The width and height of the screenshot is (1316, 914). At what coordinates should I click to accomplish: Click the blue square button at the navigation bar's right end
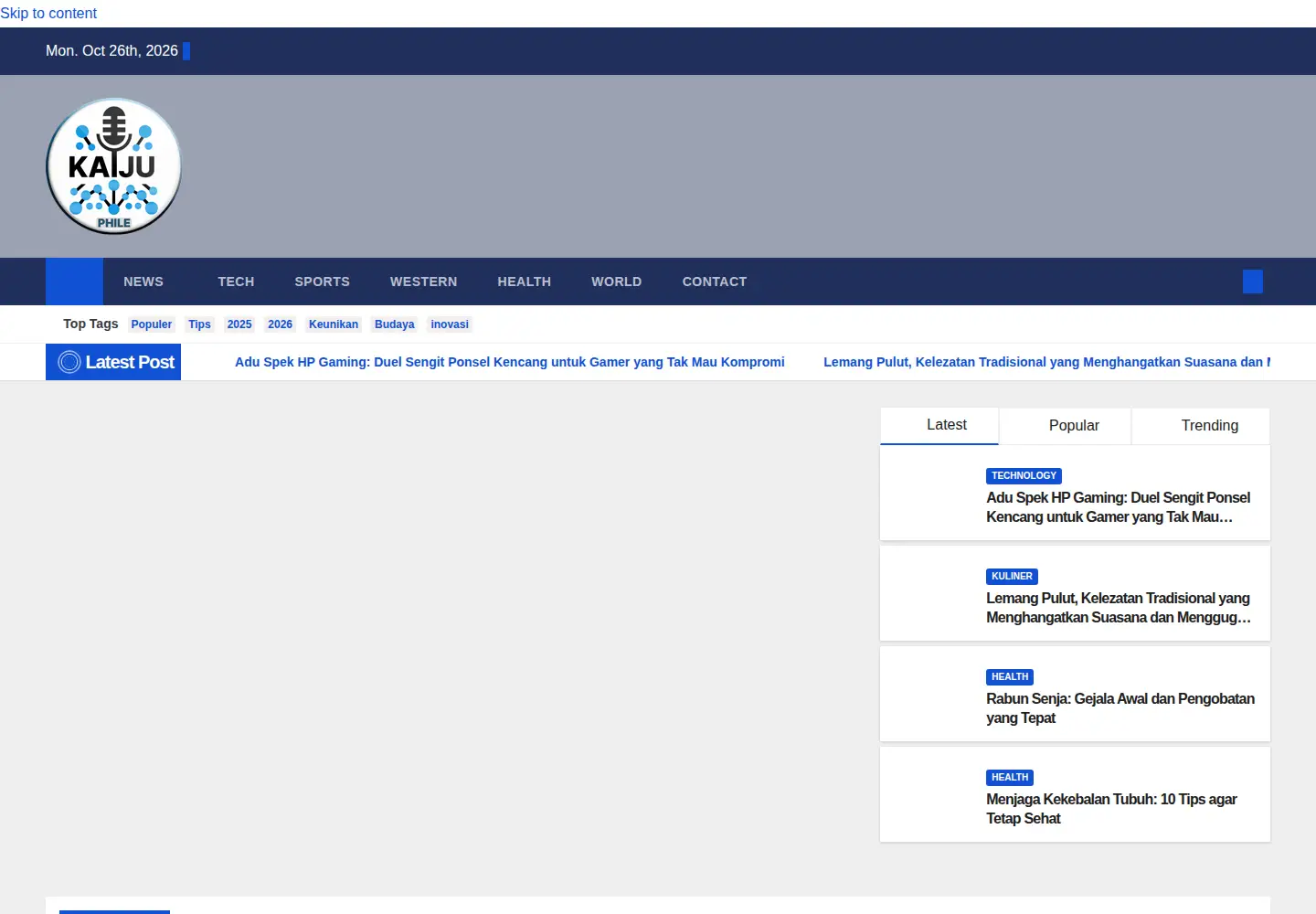pyautogui.click(x=1253, y=282)
